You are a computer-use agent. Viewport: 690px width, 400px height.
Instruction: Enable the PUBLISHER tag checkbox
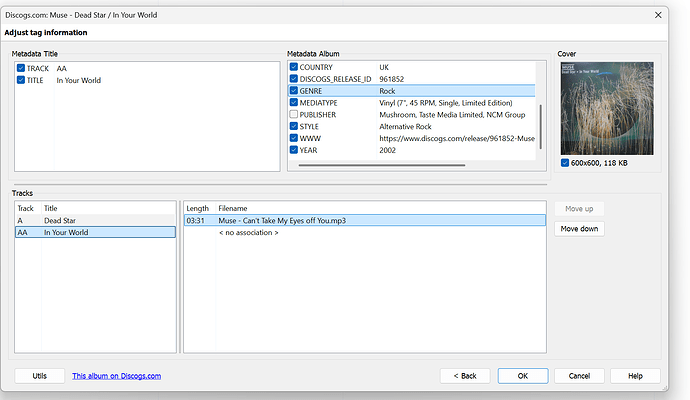(x=294, y=114)
